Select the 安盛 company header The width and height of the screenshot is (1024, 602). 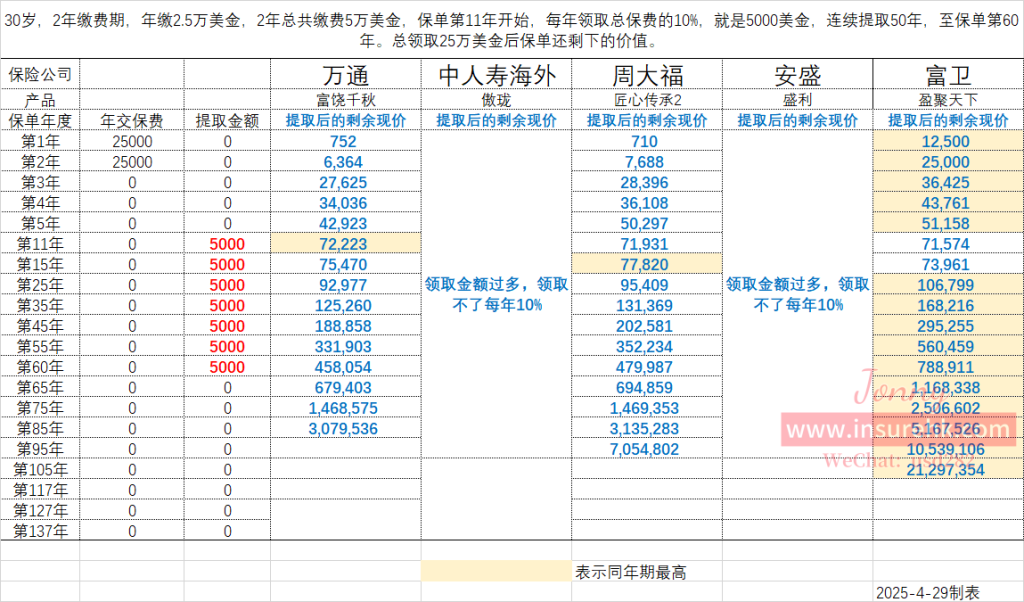(x=797, y=75)
